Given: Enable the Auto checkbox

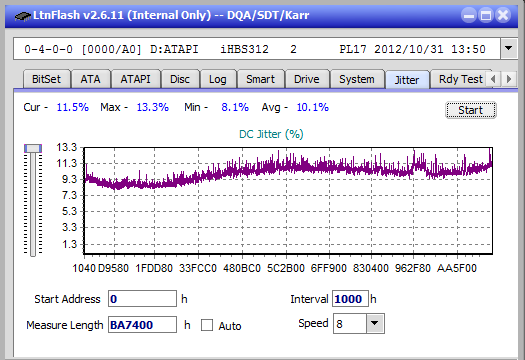Looking at the screenshot, I should (207, 325).
